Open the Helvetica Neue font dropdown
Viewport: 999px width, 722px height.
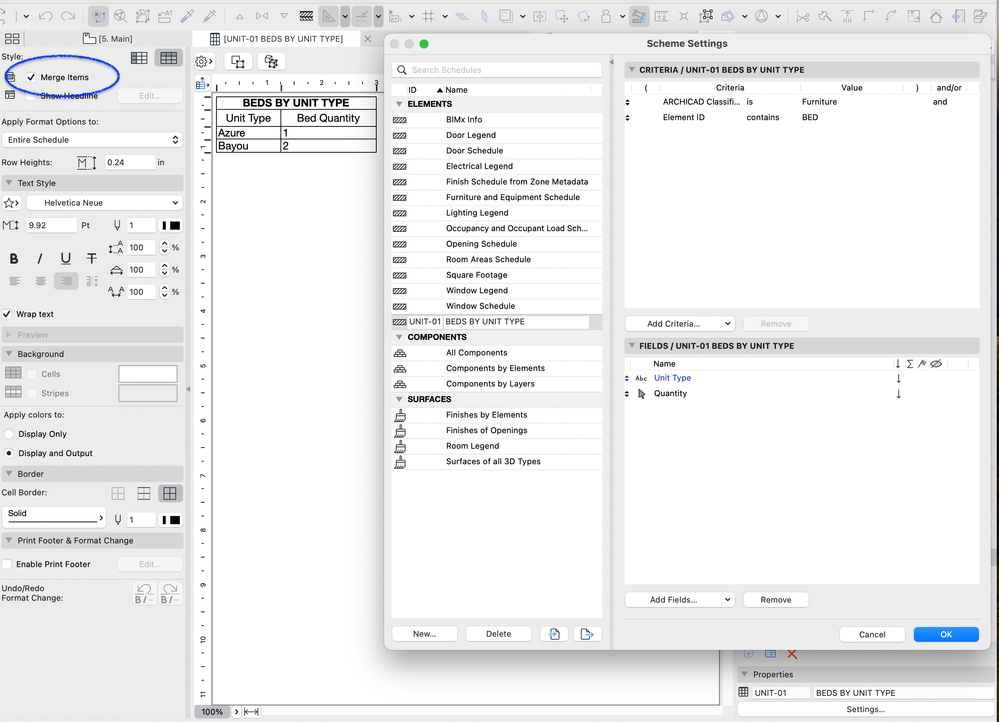coord(104,203)
